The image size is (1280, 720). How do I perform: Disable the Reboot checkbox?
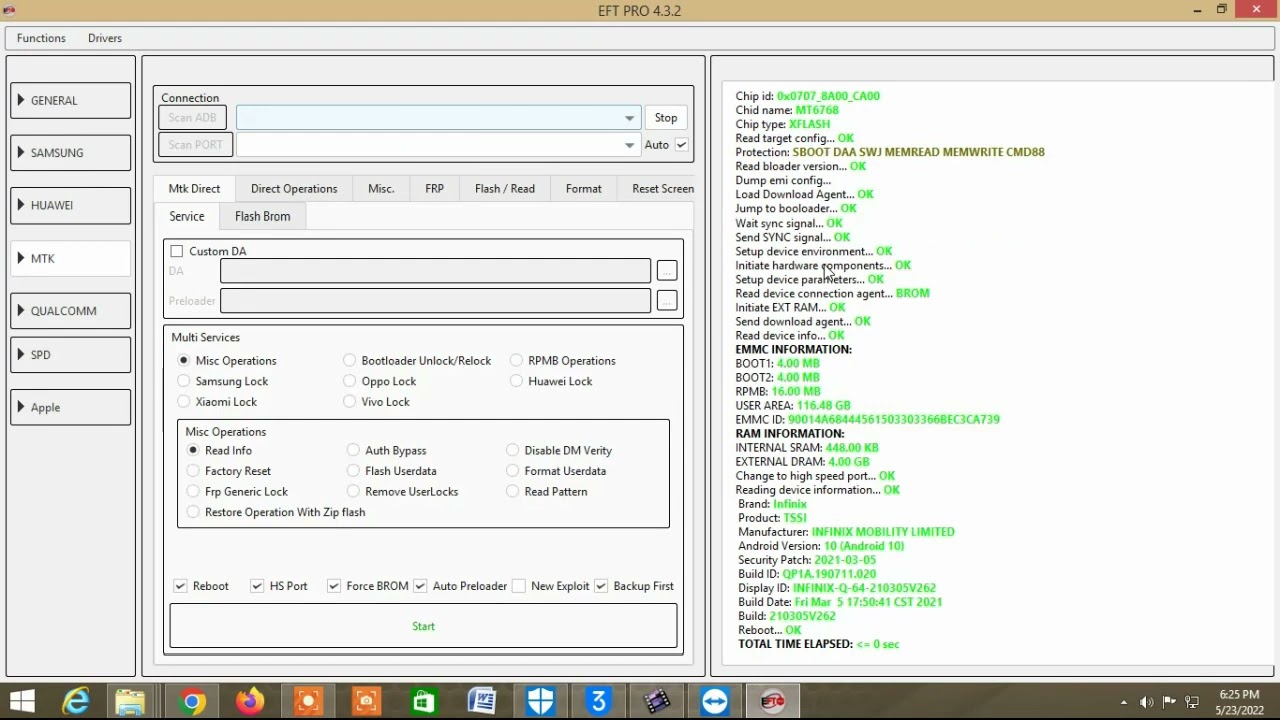click(x=180, y=586)
